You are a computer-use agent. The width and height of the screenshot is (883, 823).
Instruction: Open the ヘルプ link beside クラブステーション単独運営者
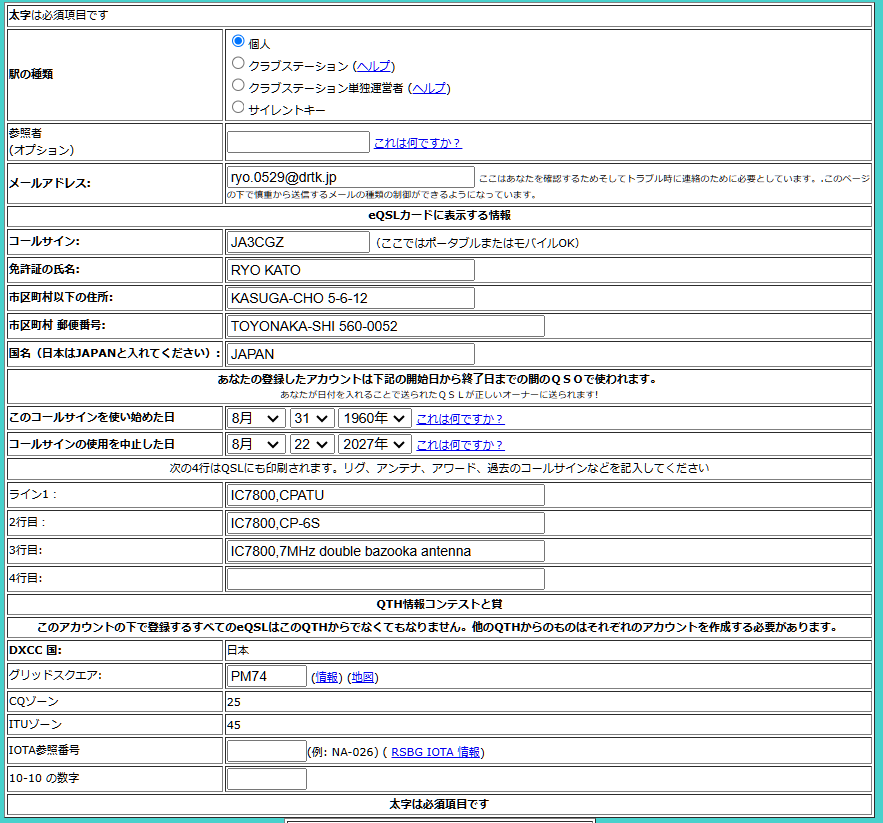429,88
